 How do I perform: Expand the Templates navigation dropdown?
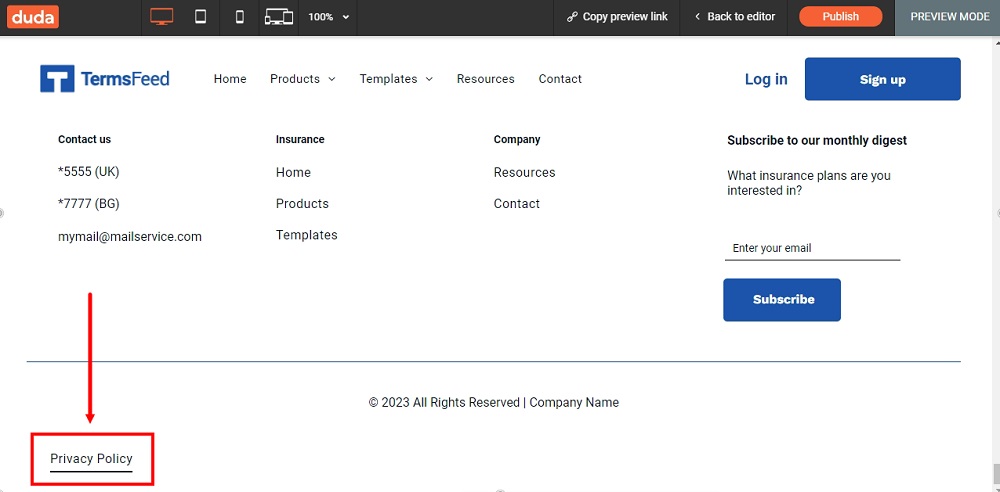[396, 79]
